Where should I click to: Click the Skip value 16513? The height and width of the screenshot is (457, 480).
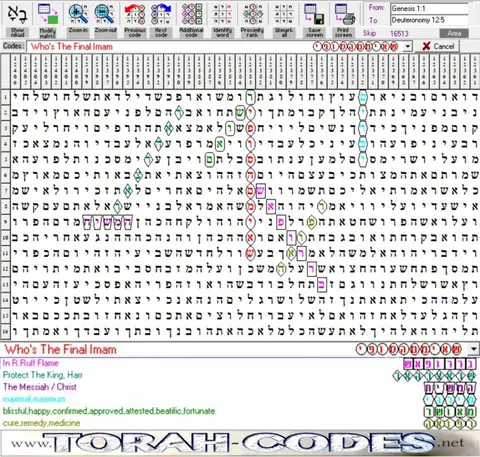pyautogui.click(x=399, y=33)
